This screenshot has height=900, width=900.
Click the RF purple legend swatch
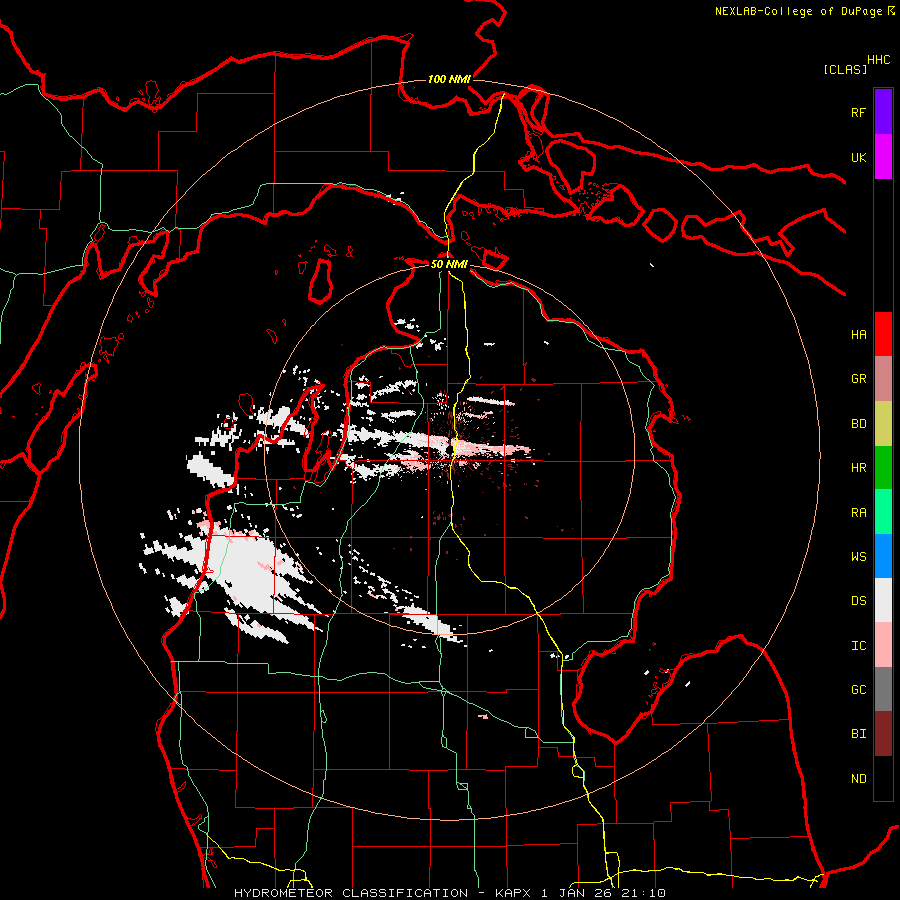(x=883, y=112)
